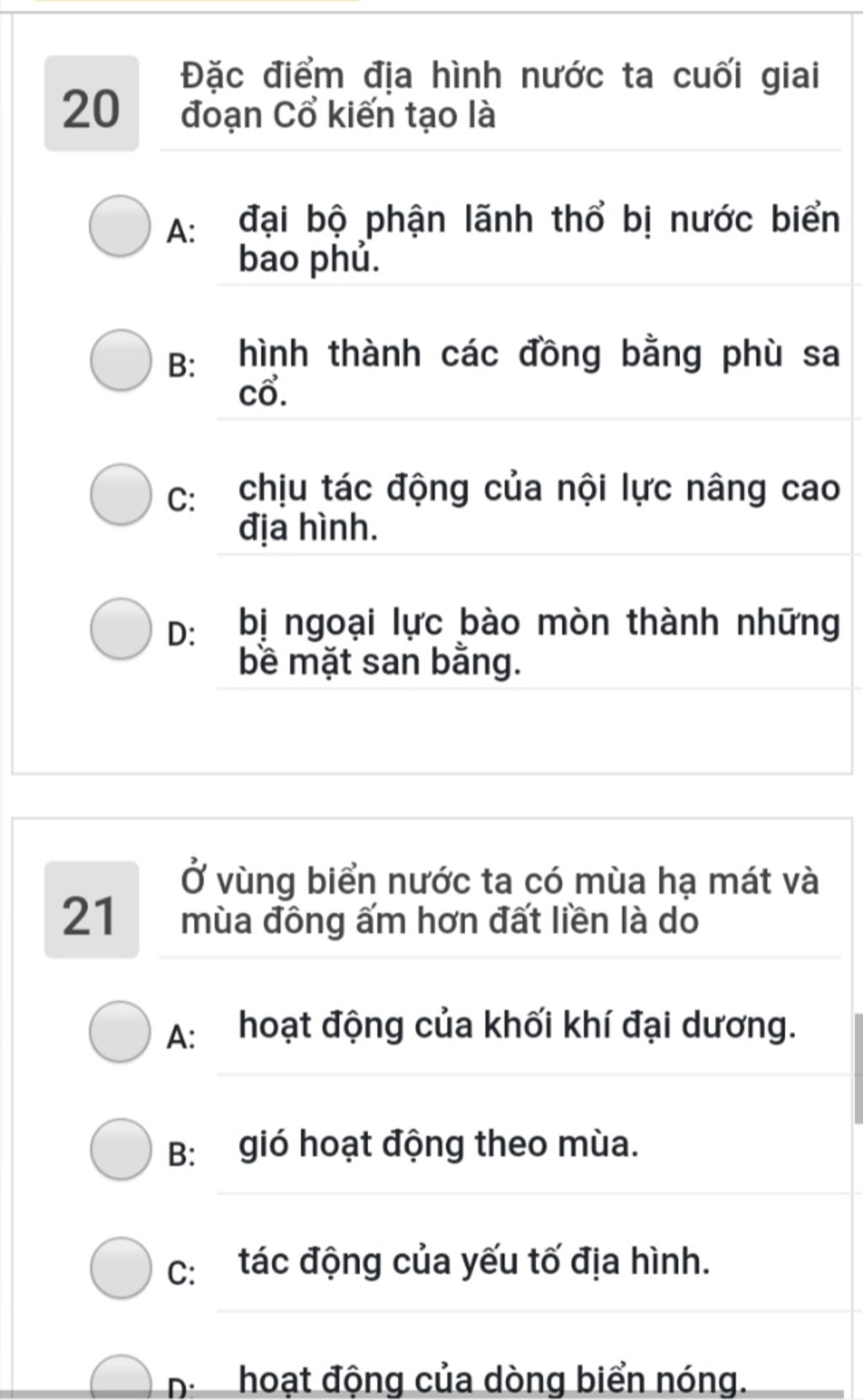863x1400 pixels.
Task: Select answer C radio button for question 21
Action: coord(120,1268)
